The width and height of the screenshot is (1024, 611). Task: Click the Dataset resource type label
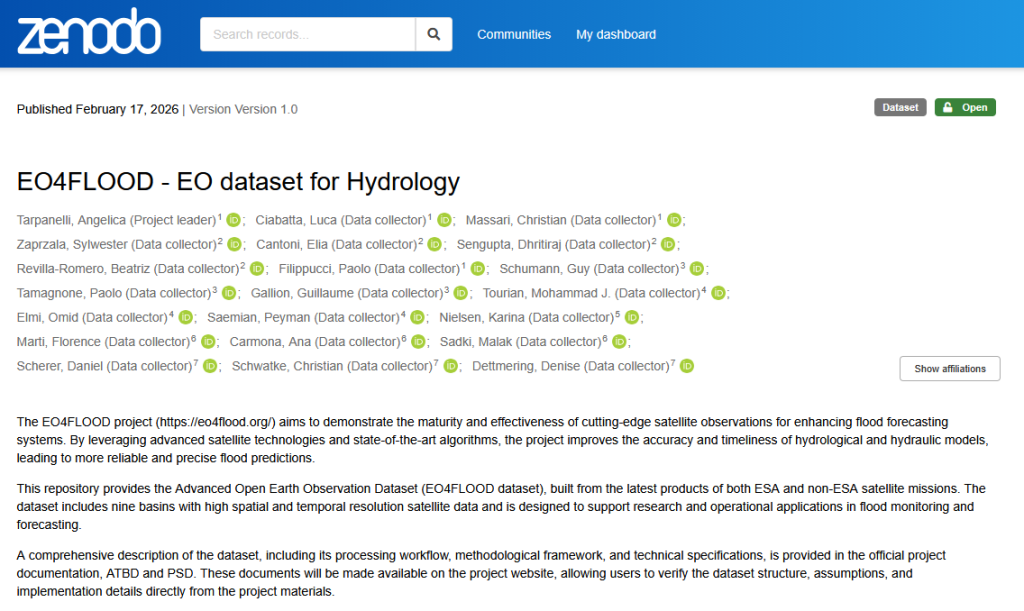(900, 108)
